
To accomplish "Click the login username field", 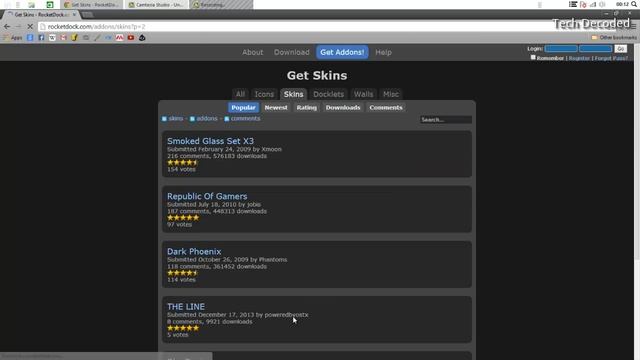I will click(x=561, y=49).
